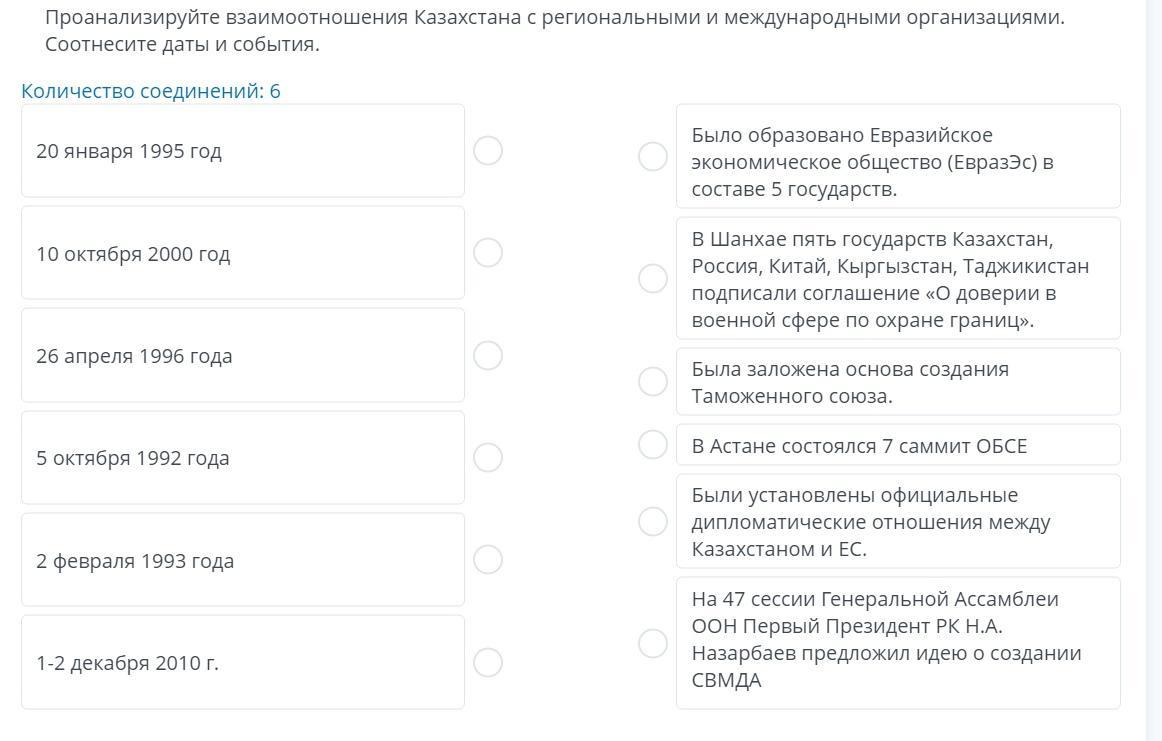The width and height of the screenshot is (1162, 741).
Task: Click the Евразийское экономическое общество answer box
Action: pos(897,156)
